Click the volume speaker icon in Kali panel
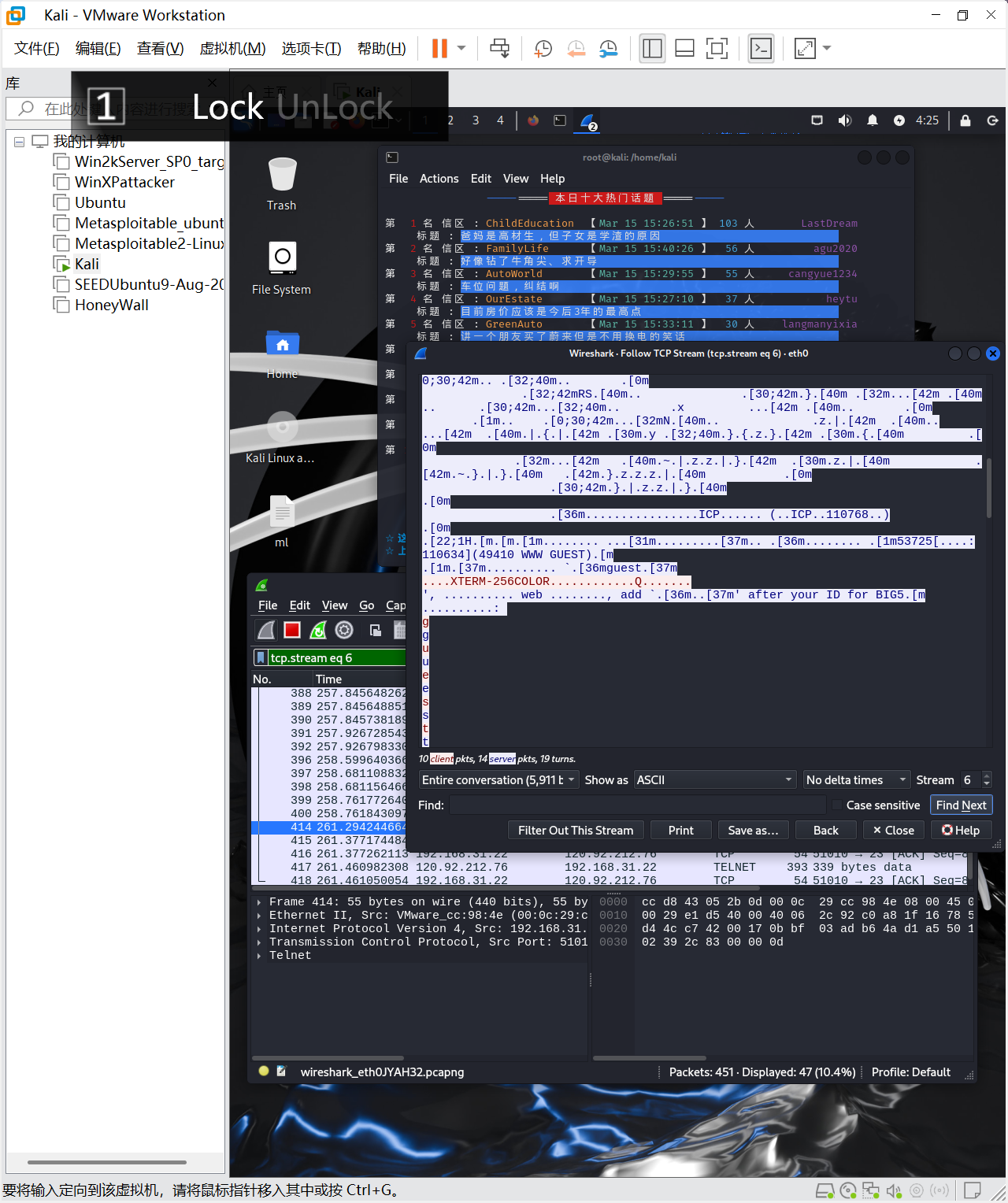This screenshot has width=1008, height=1203. 844,120
